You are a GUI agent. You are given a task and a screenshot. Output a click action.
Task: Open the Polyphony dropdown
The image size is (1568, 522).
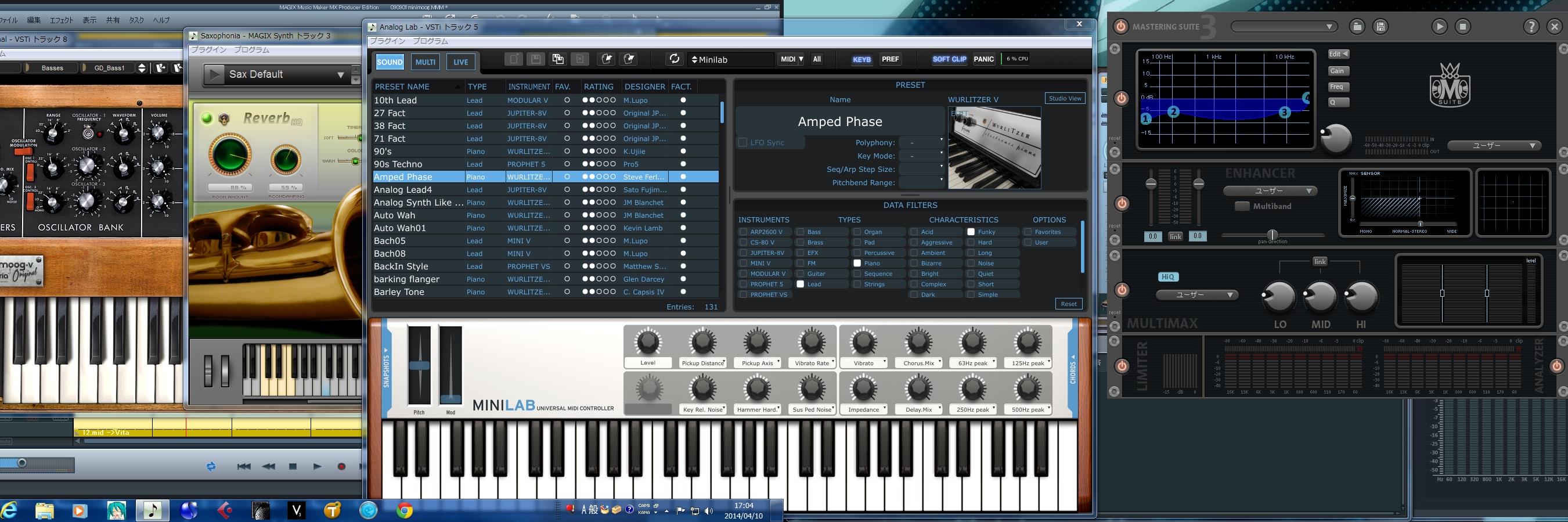tap(921, 142)
